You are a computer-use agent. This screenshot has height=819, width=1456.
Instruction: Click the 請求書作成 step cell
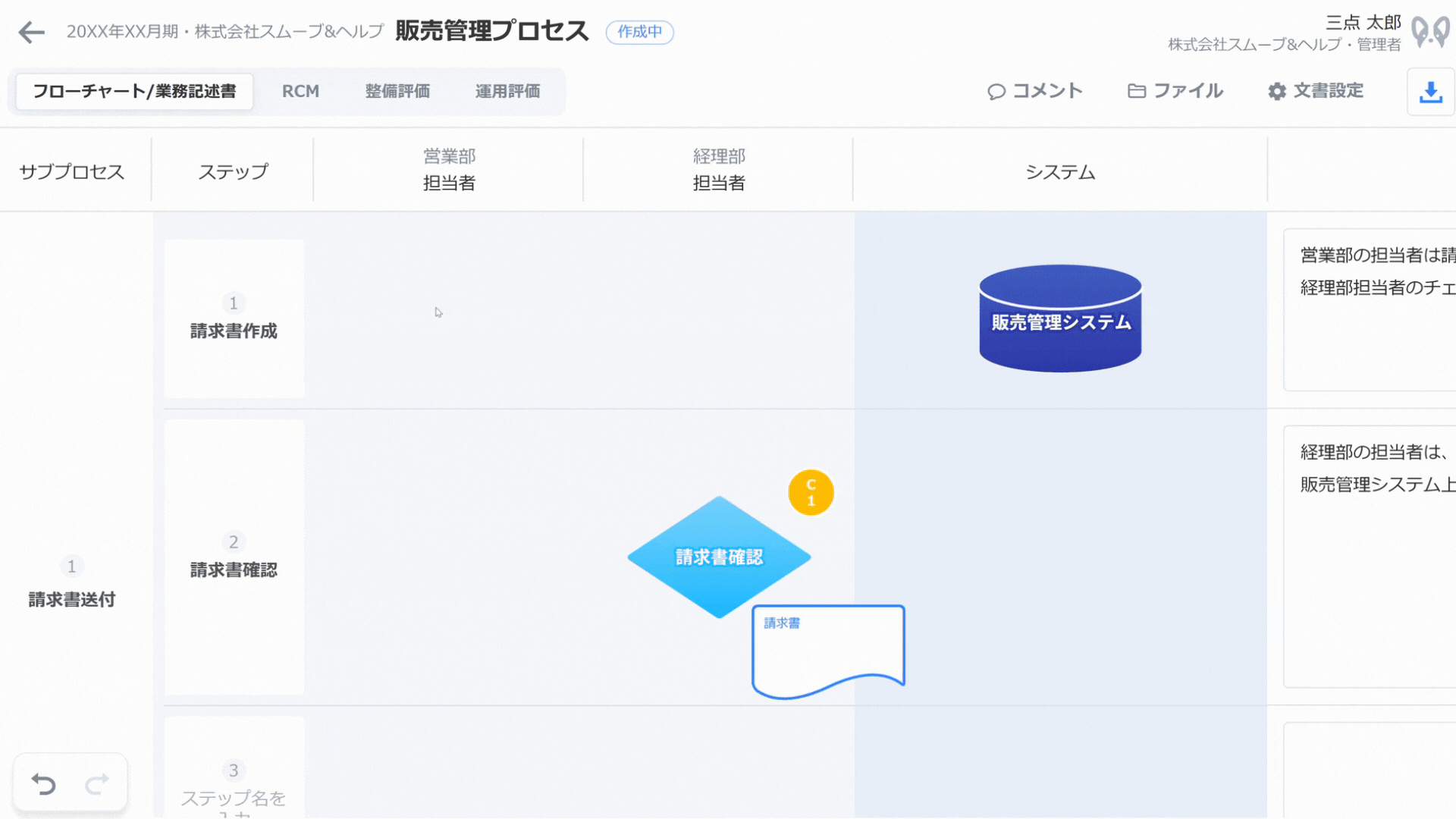click(234, 318)
